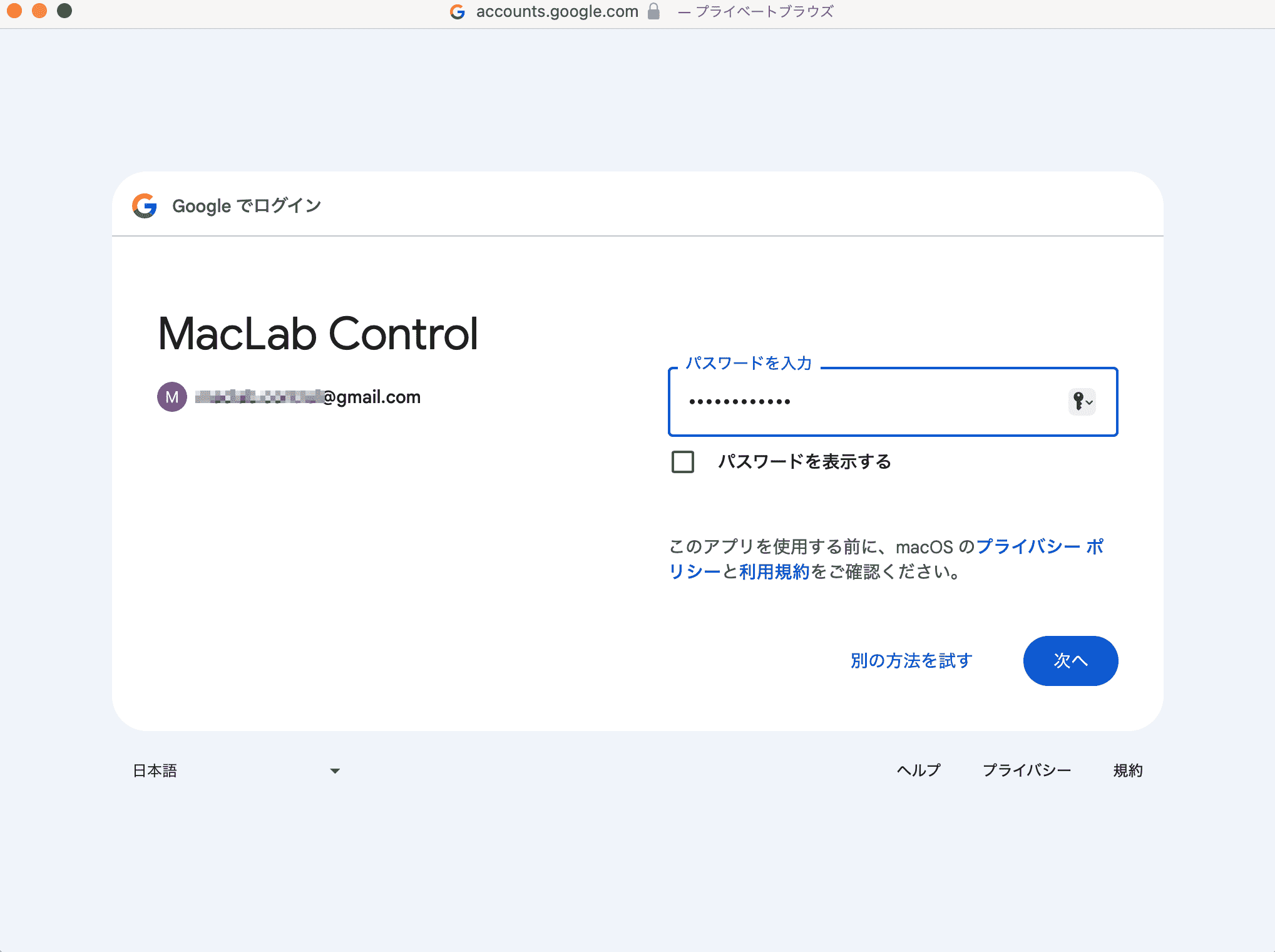Click the MacLab Control heading
1275x952 pixels.
pos(318,334)
